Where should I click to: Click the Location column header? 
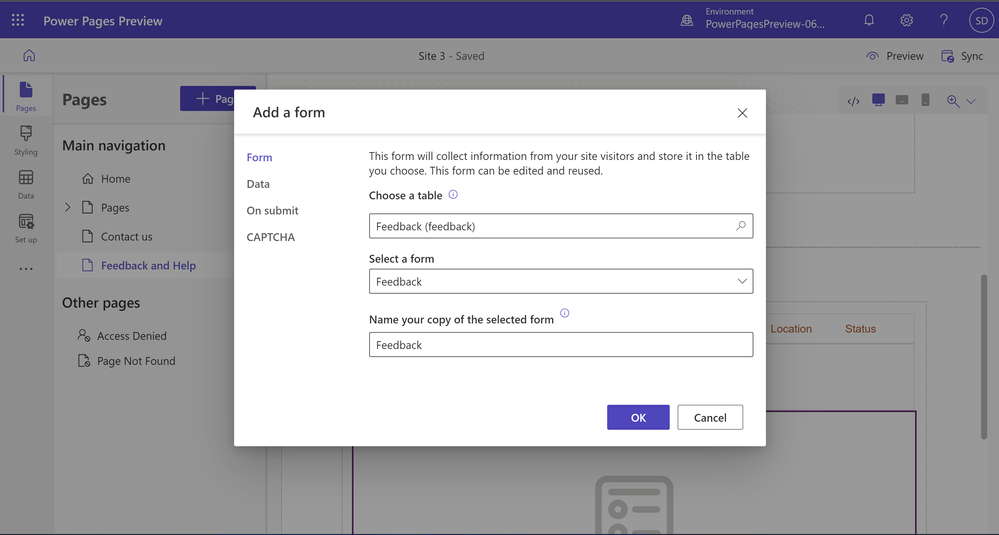[x=791, y=329]
